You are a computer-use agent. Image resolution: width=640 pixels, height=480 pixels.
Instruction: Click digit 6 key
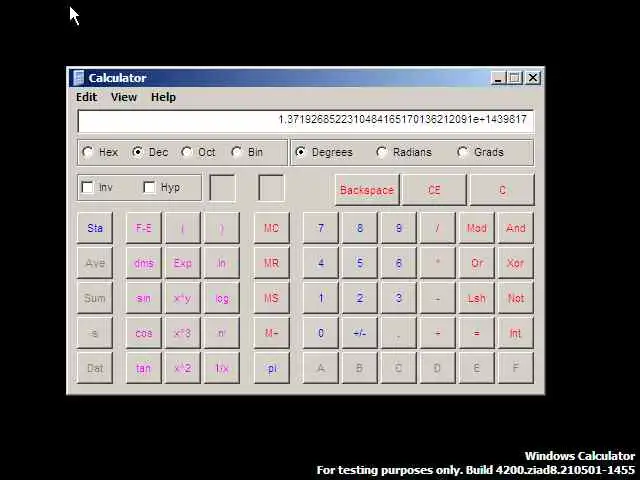click(x=398, y=263)
